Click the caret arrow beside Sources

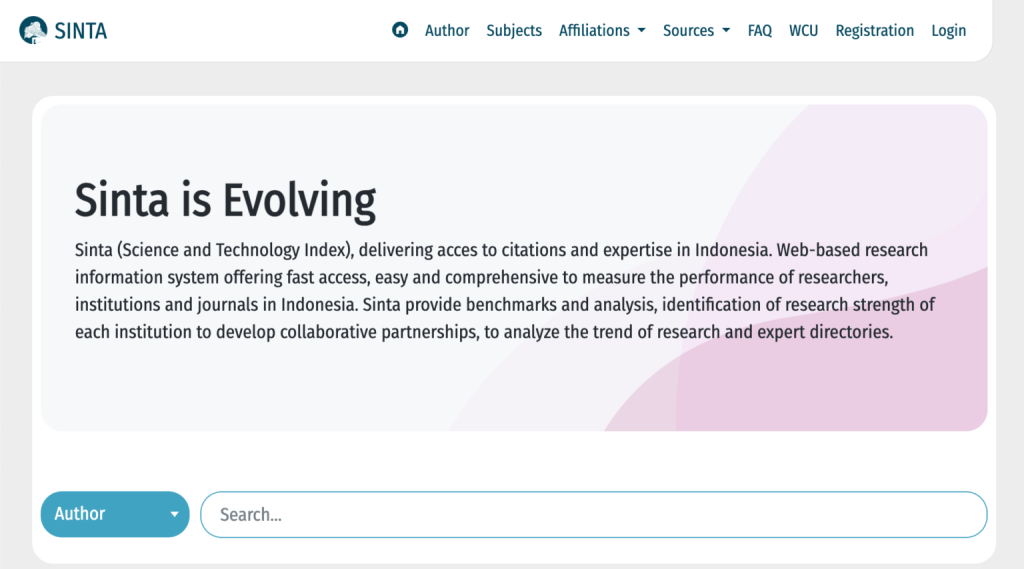(x=725, y=31)
